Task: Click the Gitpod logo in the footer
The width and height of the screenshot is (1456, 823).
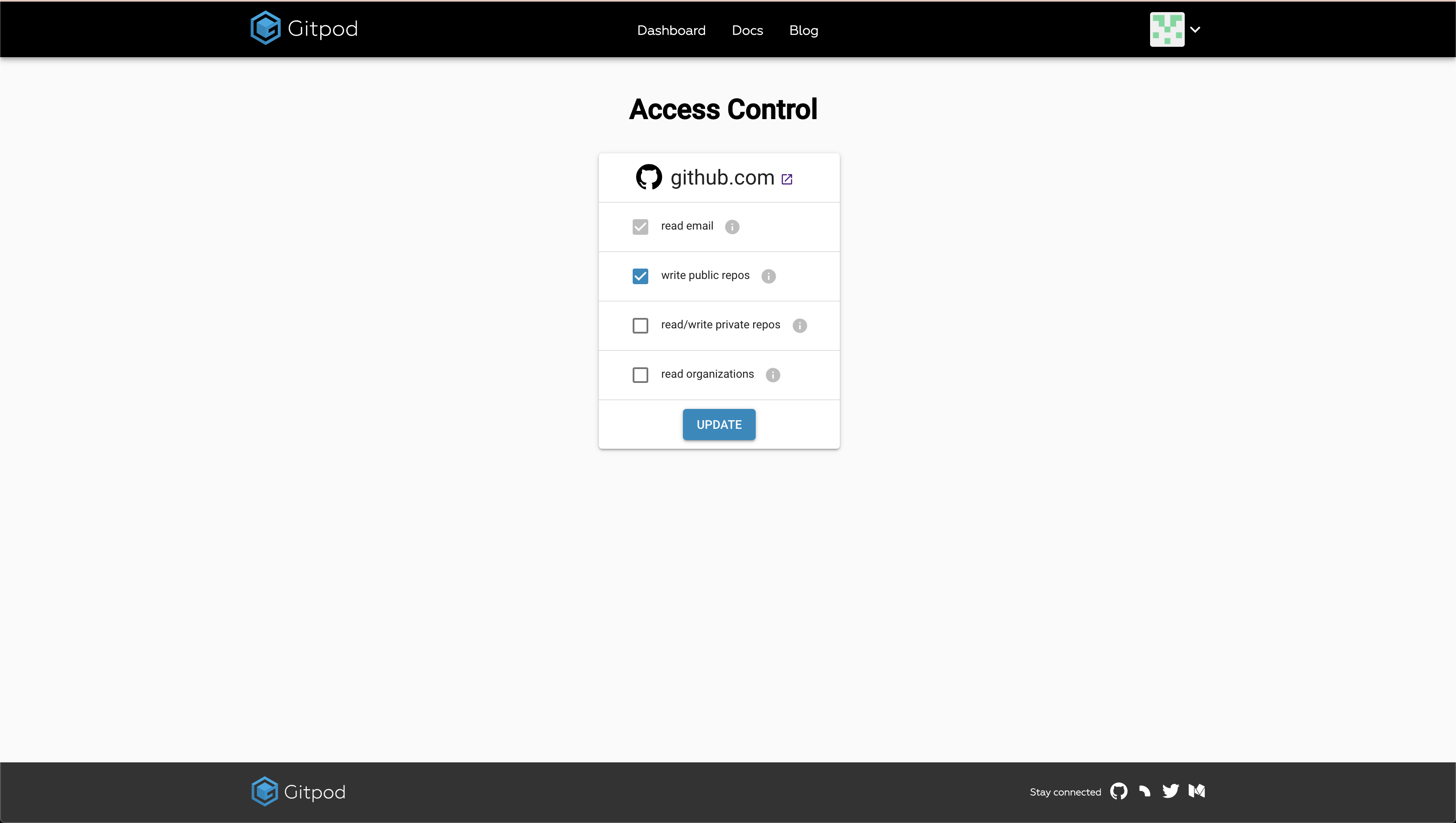Action: point(299,791)
